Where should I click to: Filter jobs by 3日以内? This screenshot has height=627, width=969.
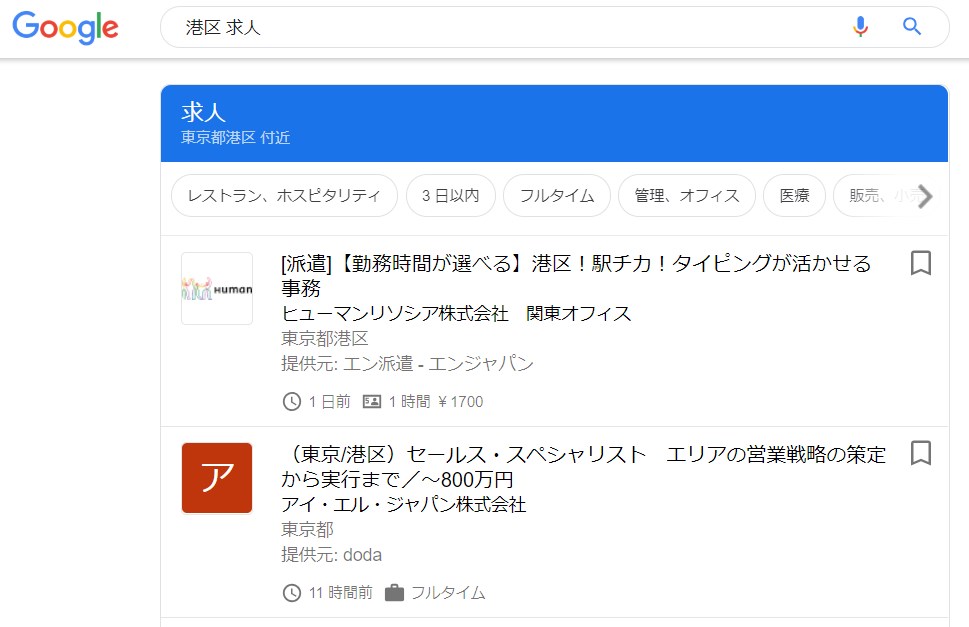click(450, 196)
